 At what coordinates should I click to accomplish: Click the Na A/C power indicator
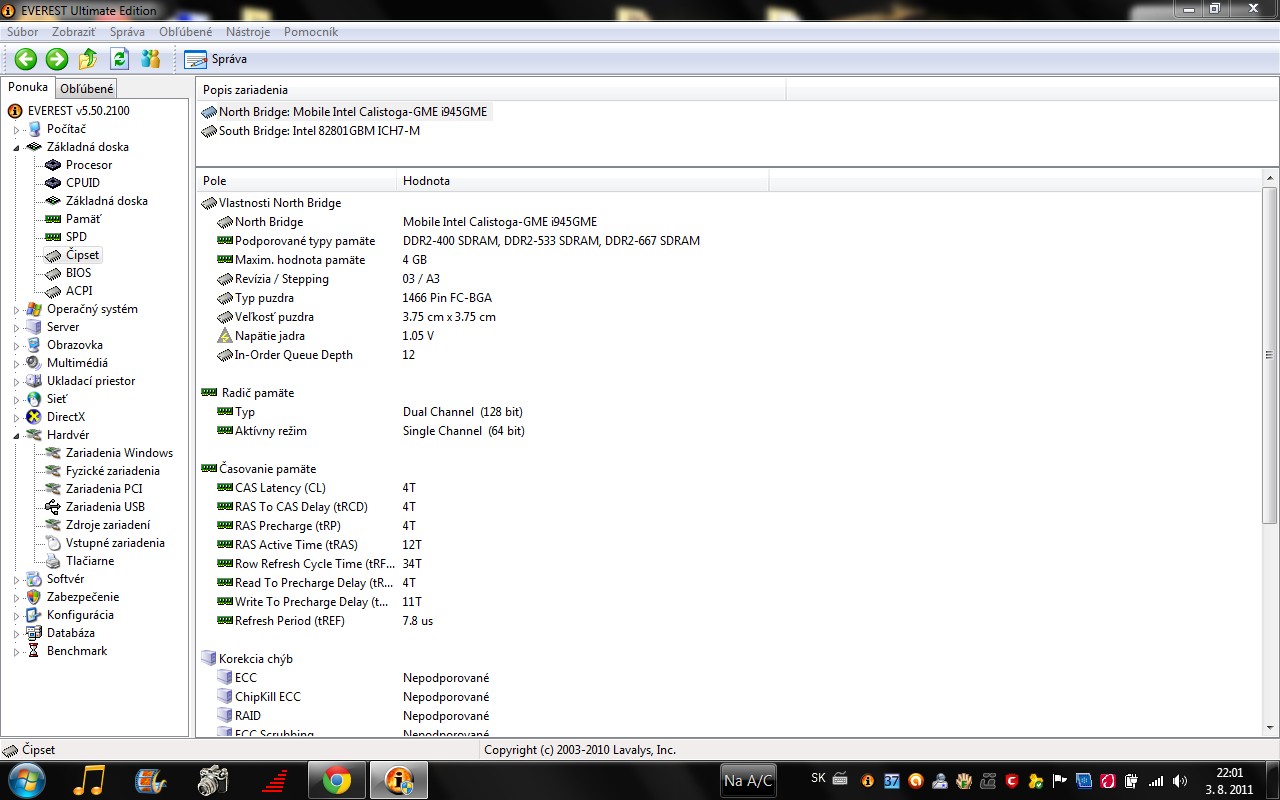pos(748,781)
